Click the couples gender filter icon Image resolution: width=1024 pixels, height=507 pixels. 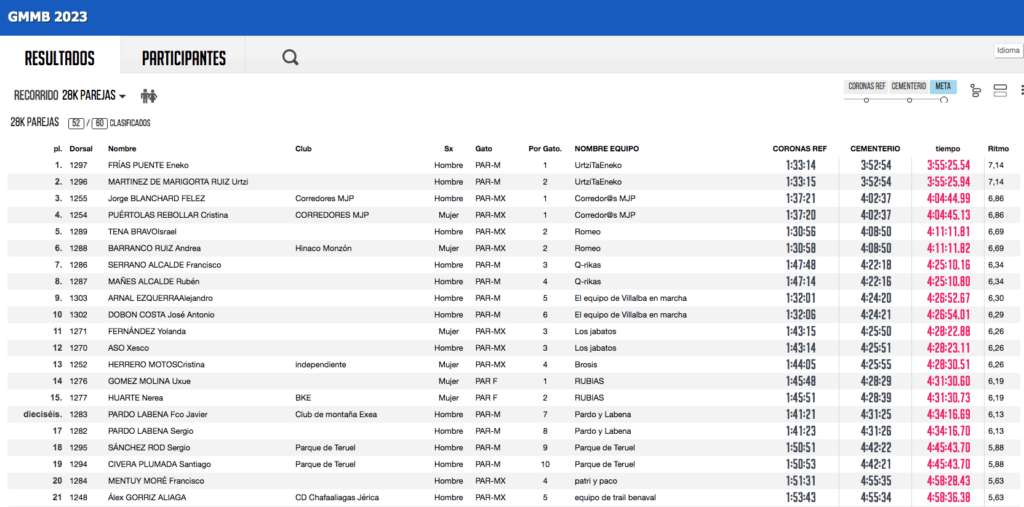pos(149,96)
